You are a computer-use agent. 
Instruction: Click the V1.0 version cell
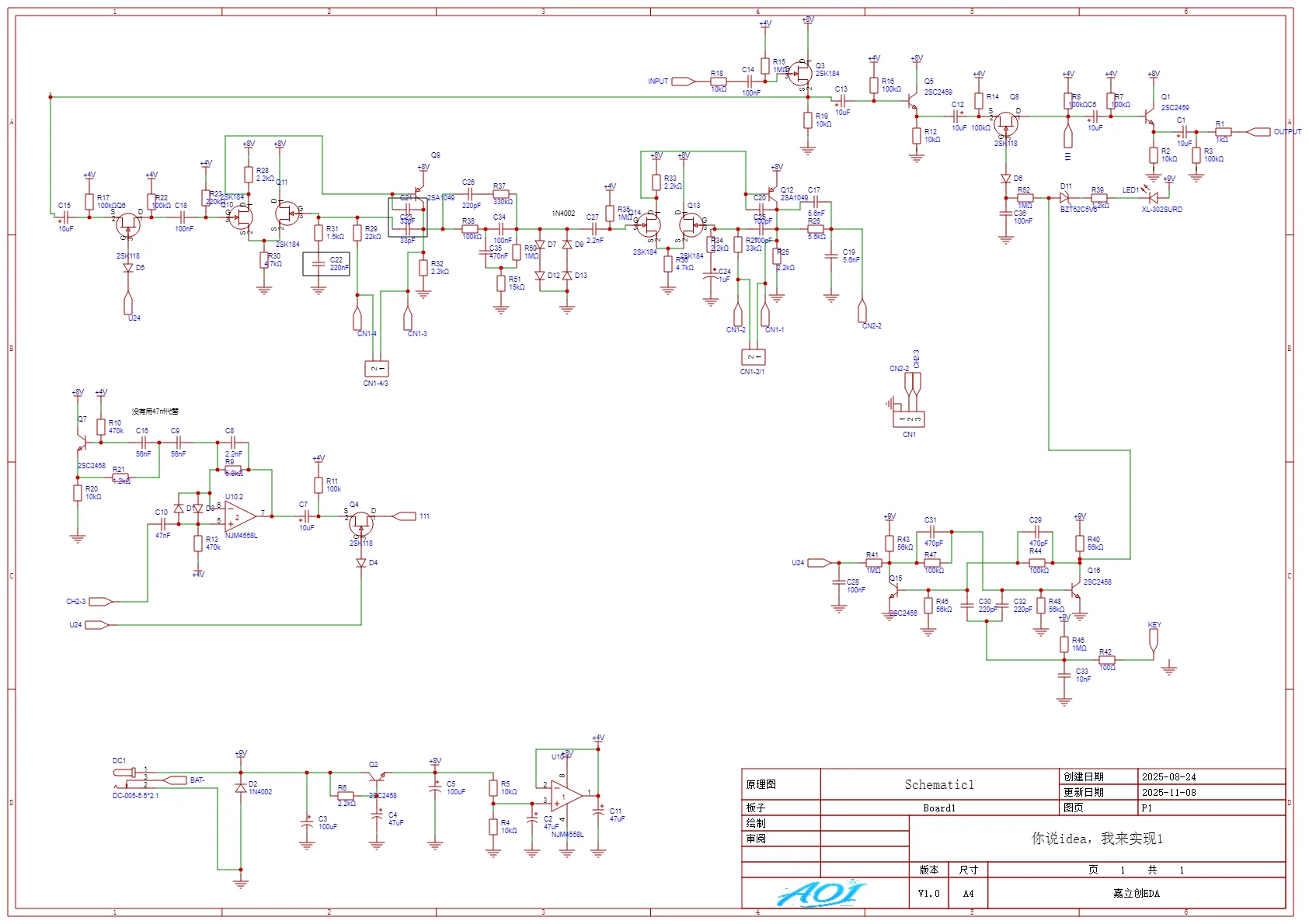(x=928, y=894)
